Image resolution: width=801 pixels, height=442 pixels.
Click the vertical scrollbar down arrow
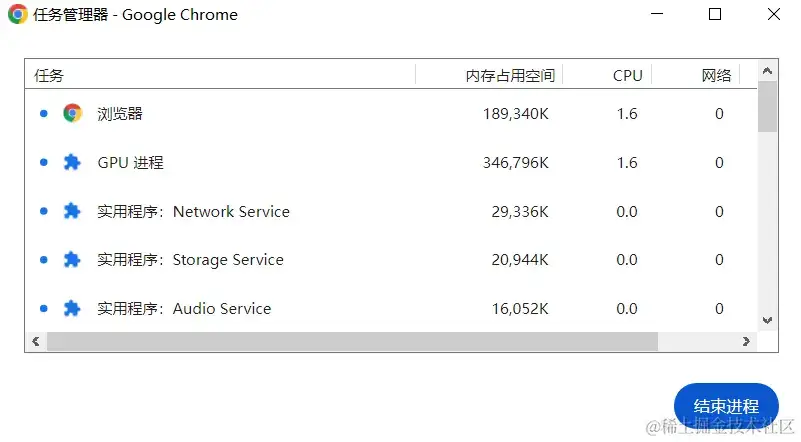click(x=767, y=320)
